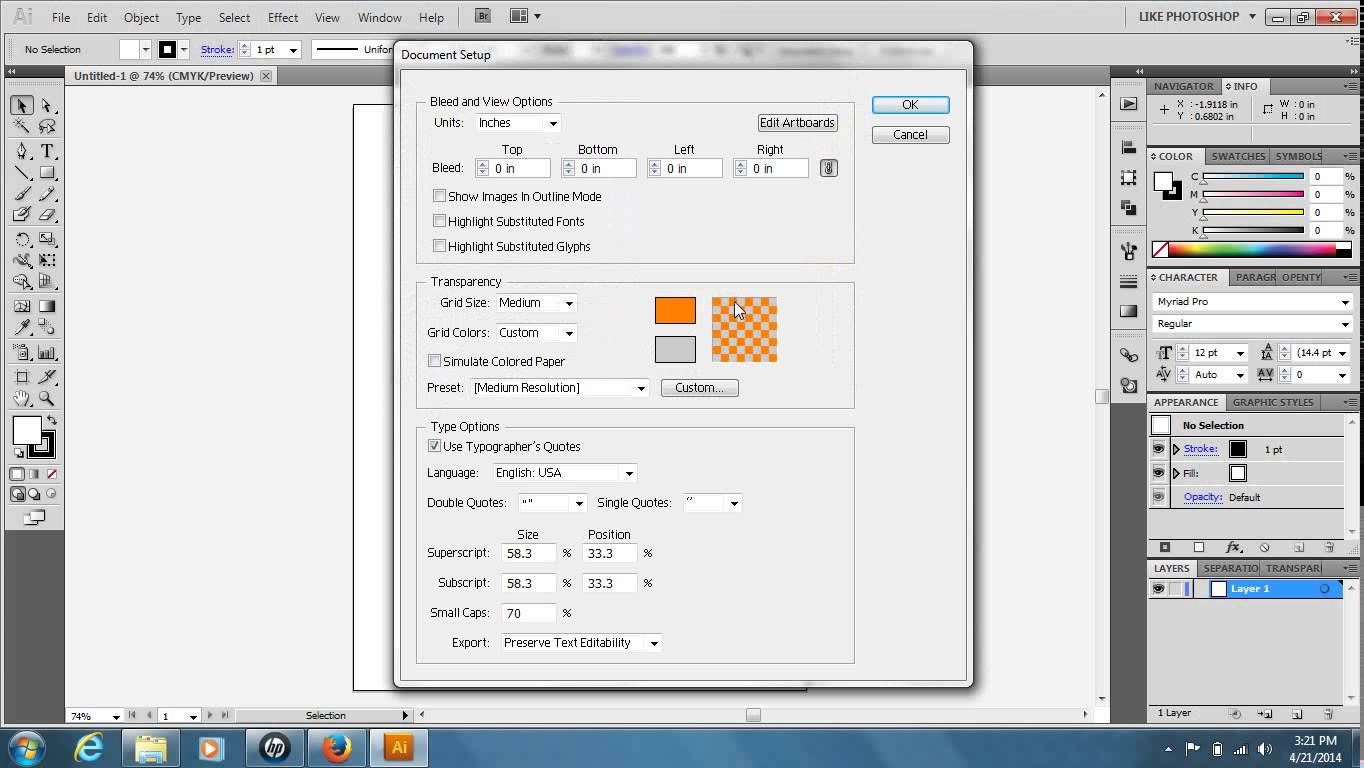Viewport: 1364px width, 768px height.
Task: Open the Language dropdown
Action: click(564, 473)
